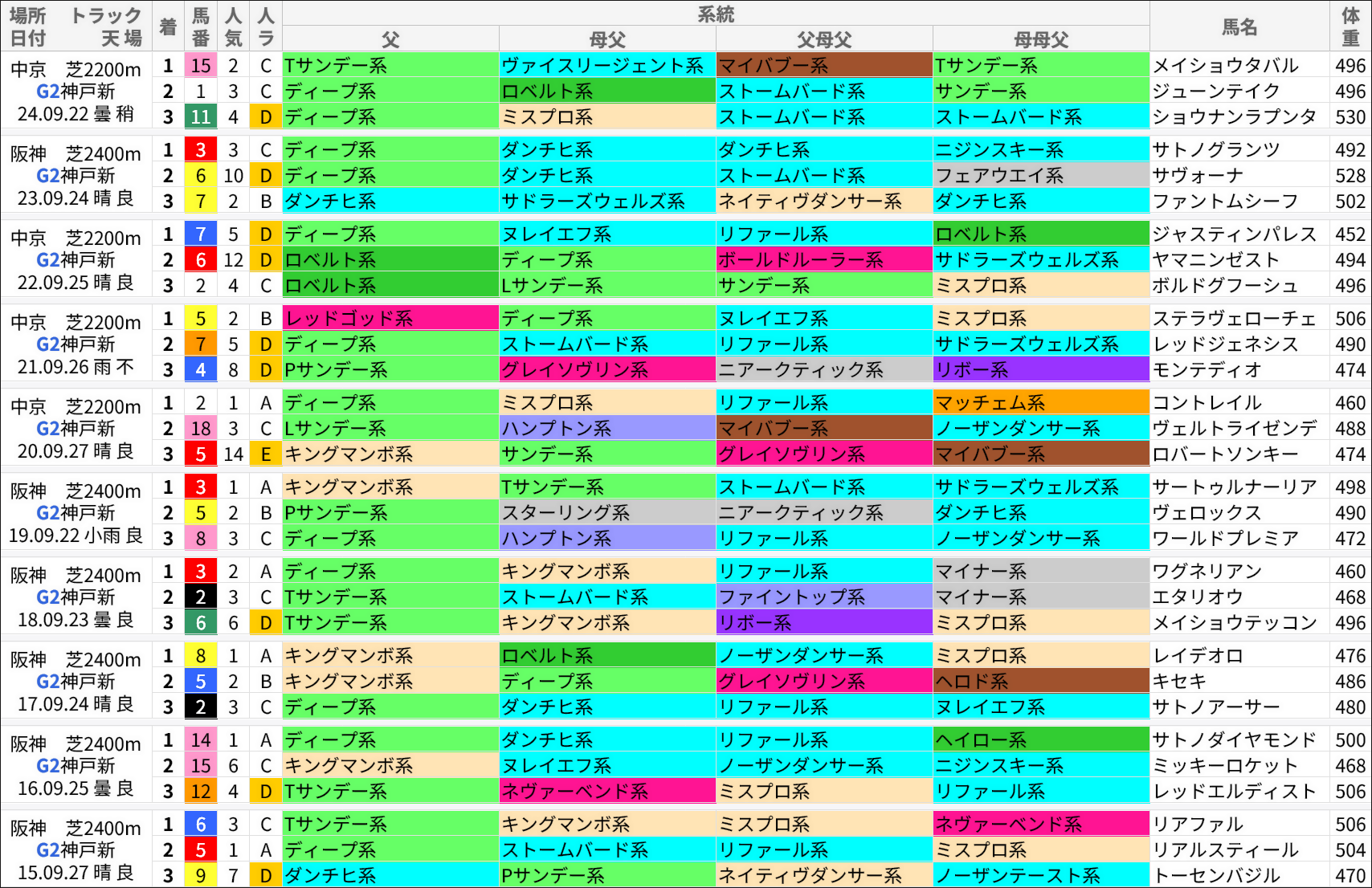Click horse name ワグネリアン

1207,572
